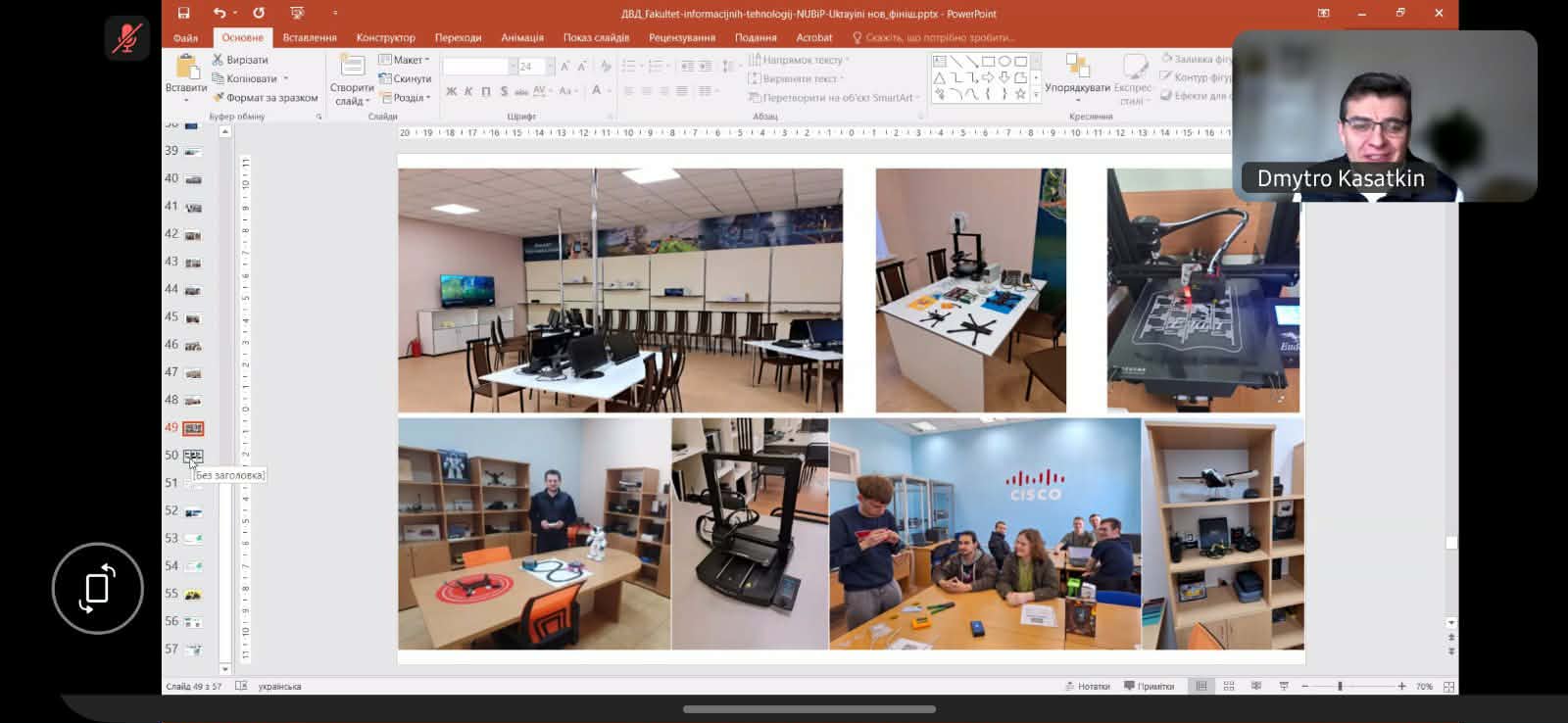Click Format Painter (Формат за зразком)
Image resolution: width=1568 pixels, height=723 pixels.
[265, 98]
